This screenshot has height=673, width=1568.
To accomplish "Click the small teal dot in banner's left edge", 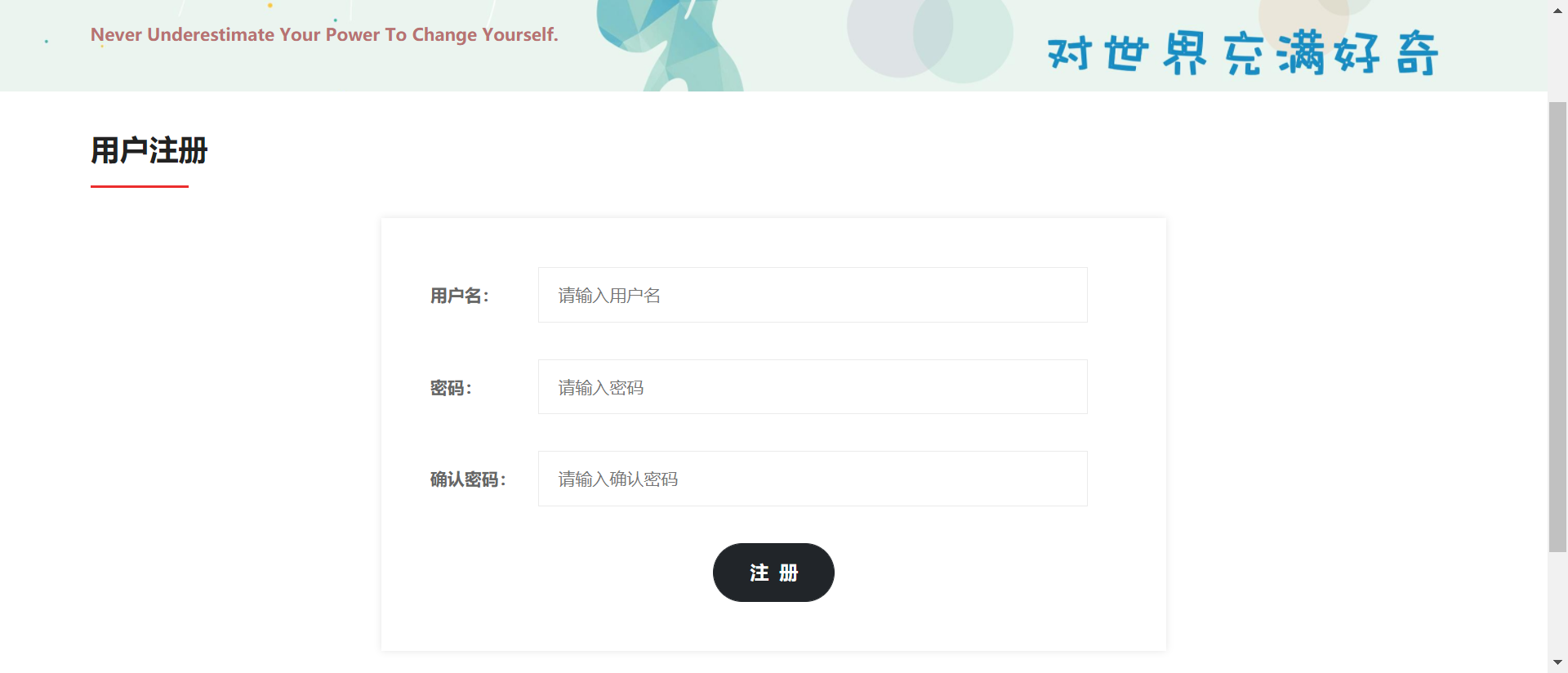I will 47,41.
